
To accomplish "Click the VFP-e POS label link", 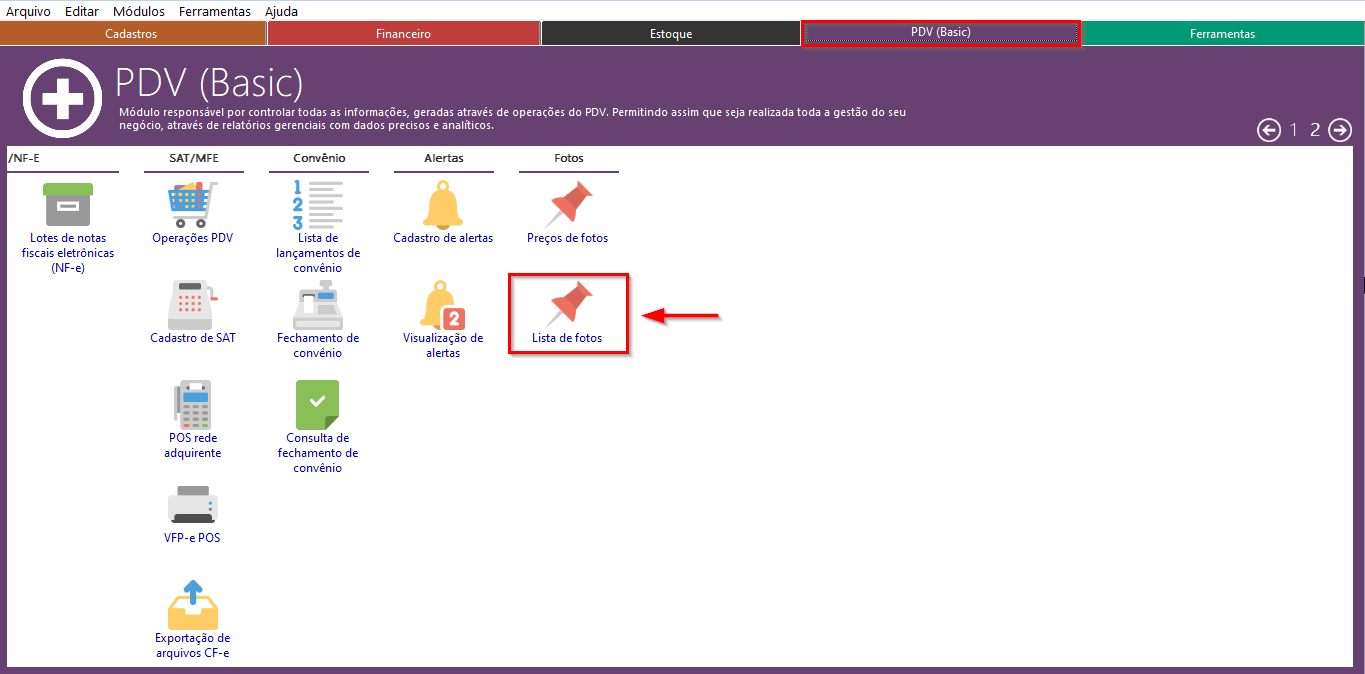I will coord(193,538).
